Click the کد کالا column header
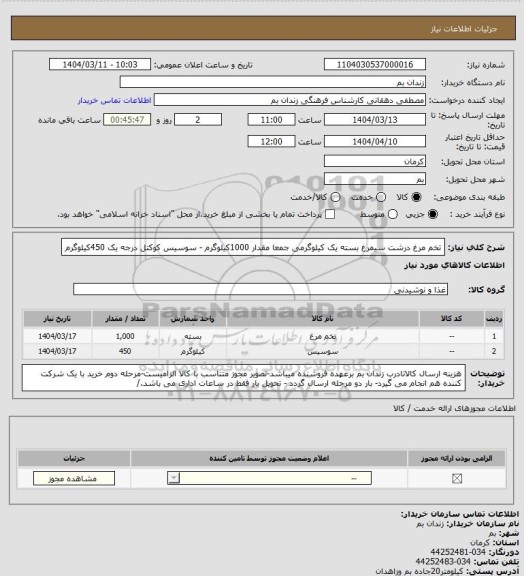524x576 pixels. (452, 318)
